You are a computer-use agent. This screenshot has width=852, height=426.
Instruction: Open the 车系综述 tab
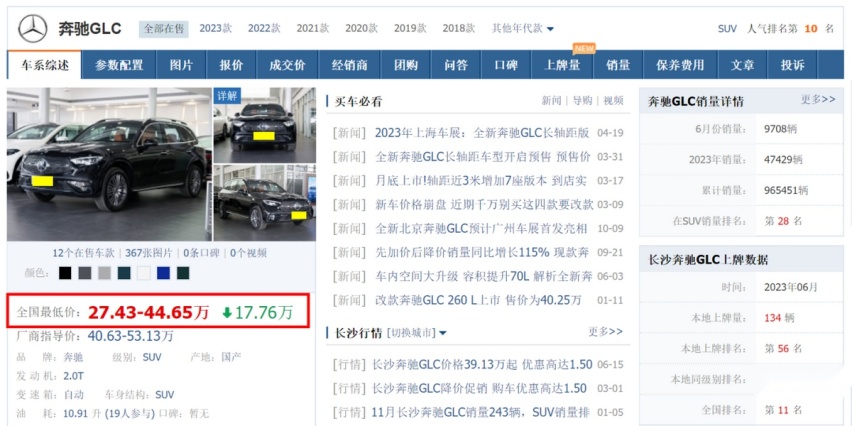(45, 65)
